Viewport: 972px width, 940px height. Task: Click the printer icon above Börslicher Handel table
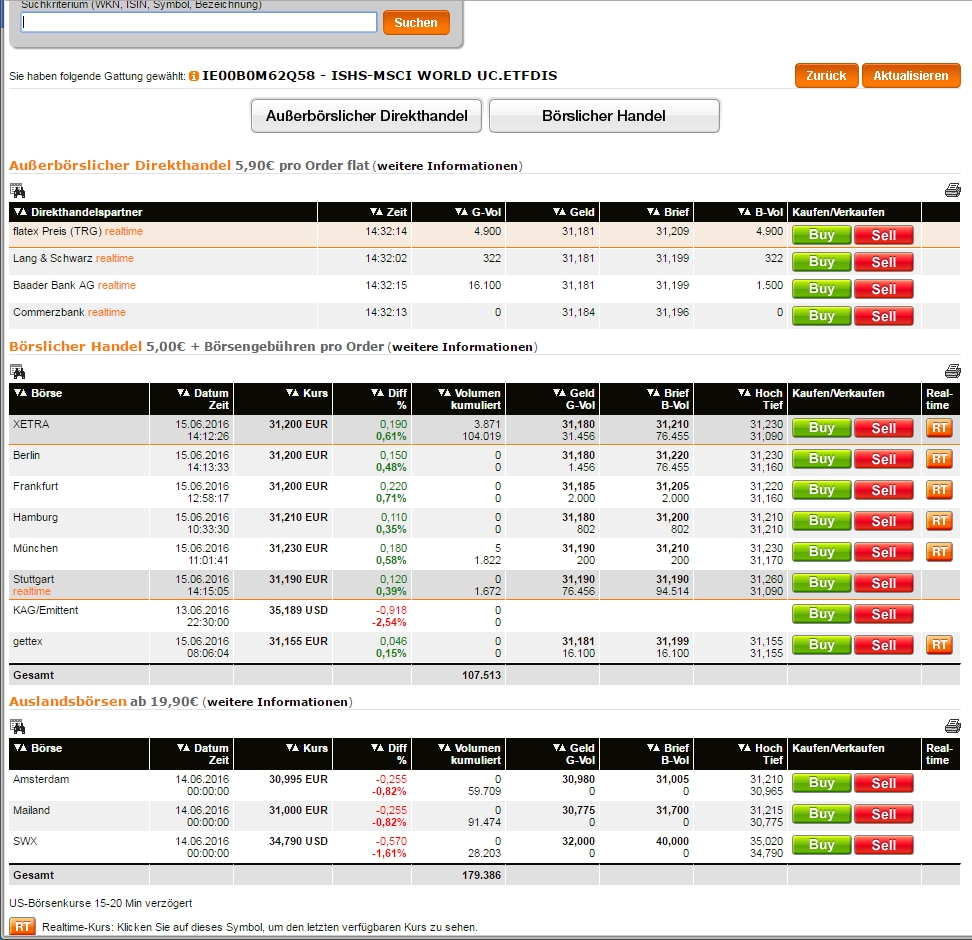pos(953,371)
